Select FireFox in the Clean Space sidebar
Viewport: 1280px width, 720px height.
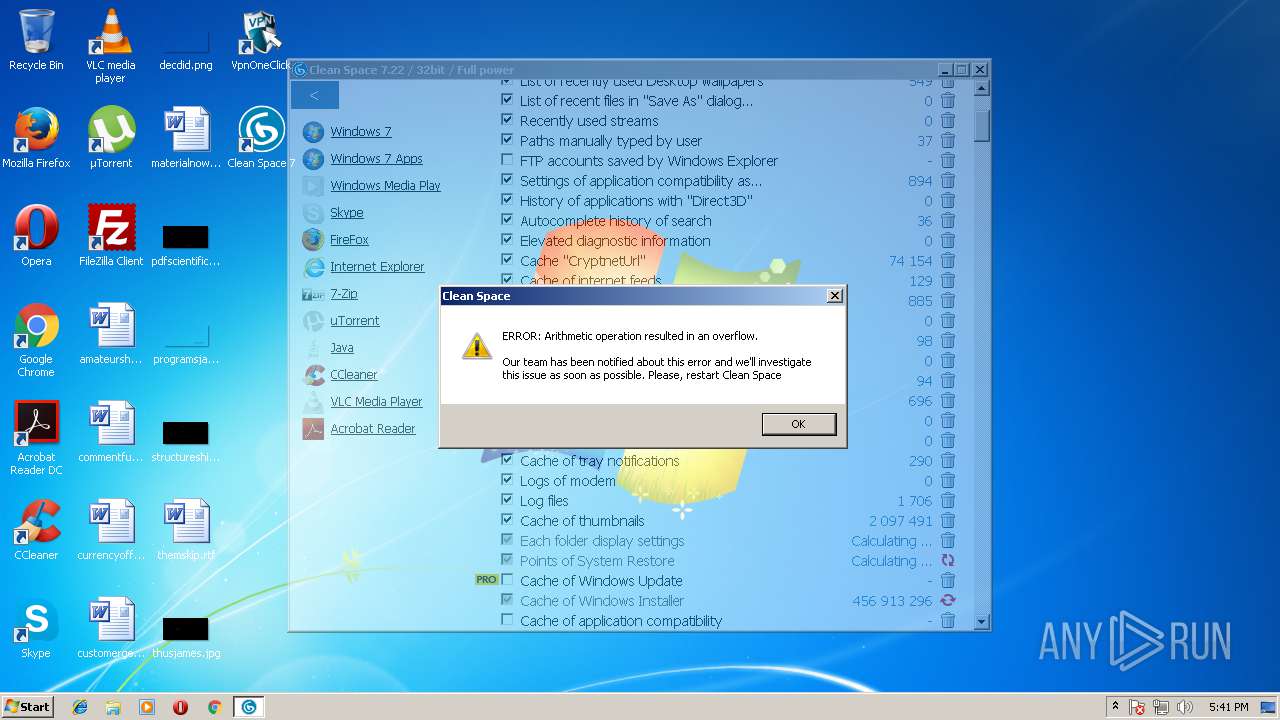(349, 240)
